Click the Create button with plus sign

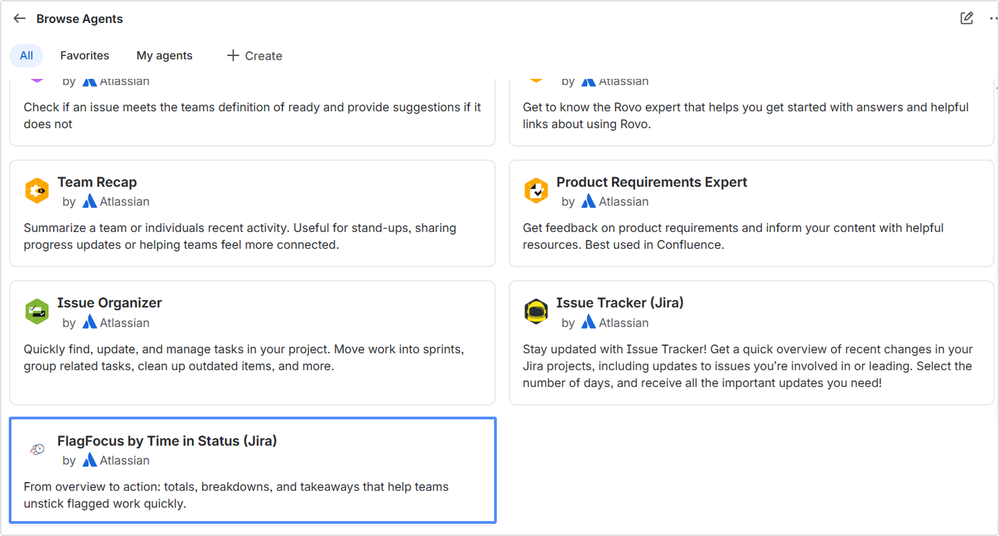(x=254, y=55)
